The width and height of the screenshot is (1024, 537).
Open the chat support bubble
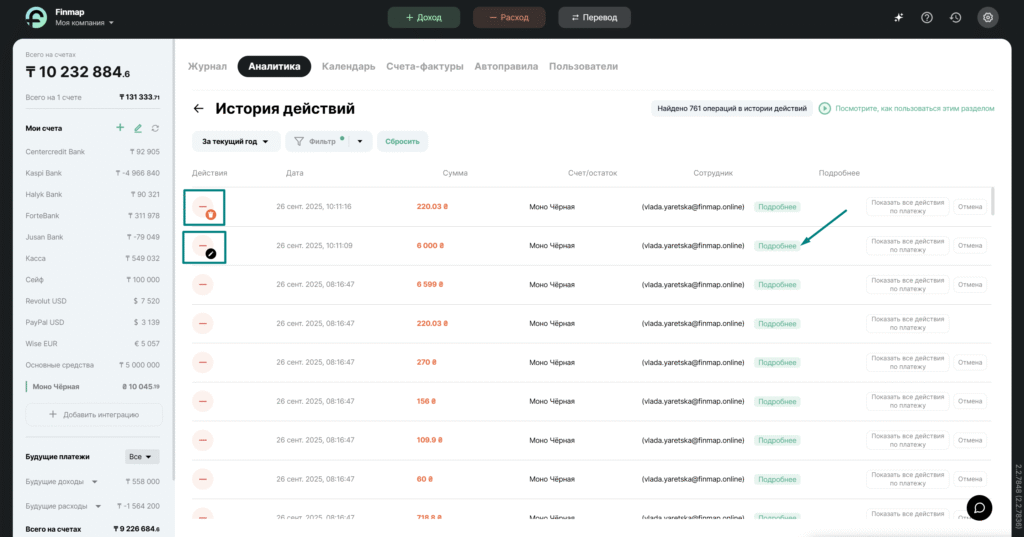point(980,507)
